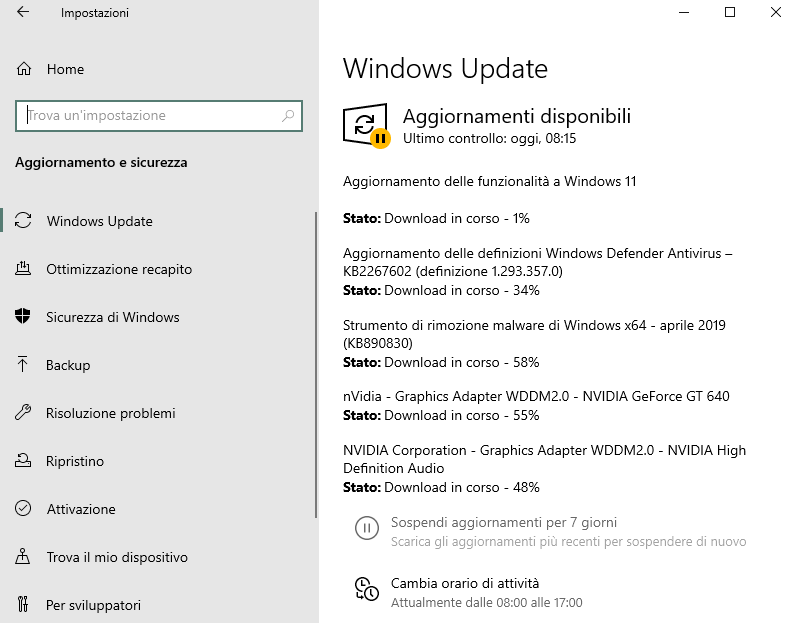795x623 pixels.
Task: Click the back arrow icon
Action: pyautogui.click(x=23, y=13)
